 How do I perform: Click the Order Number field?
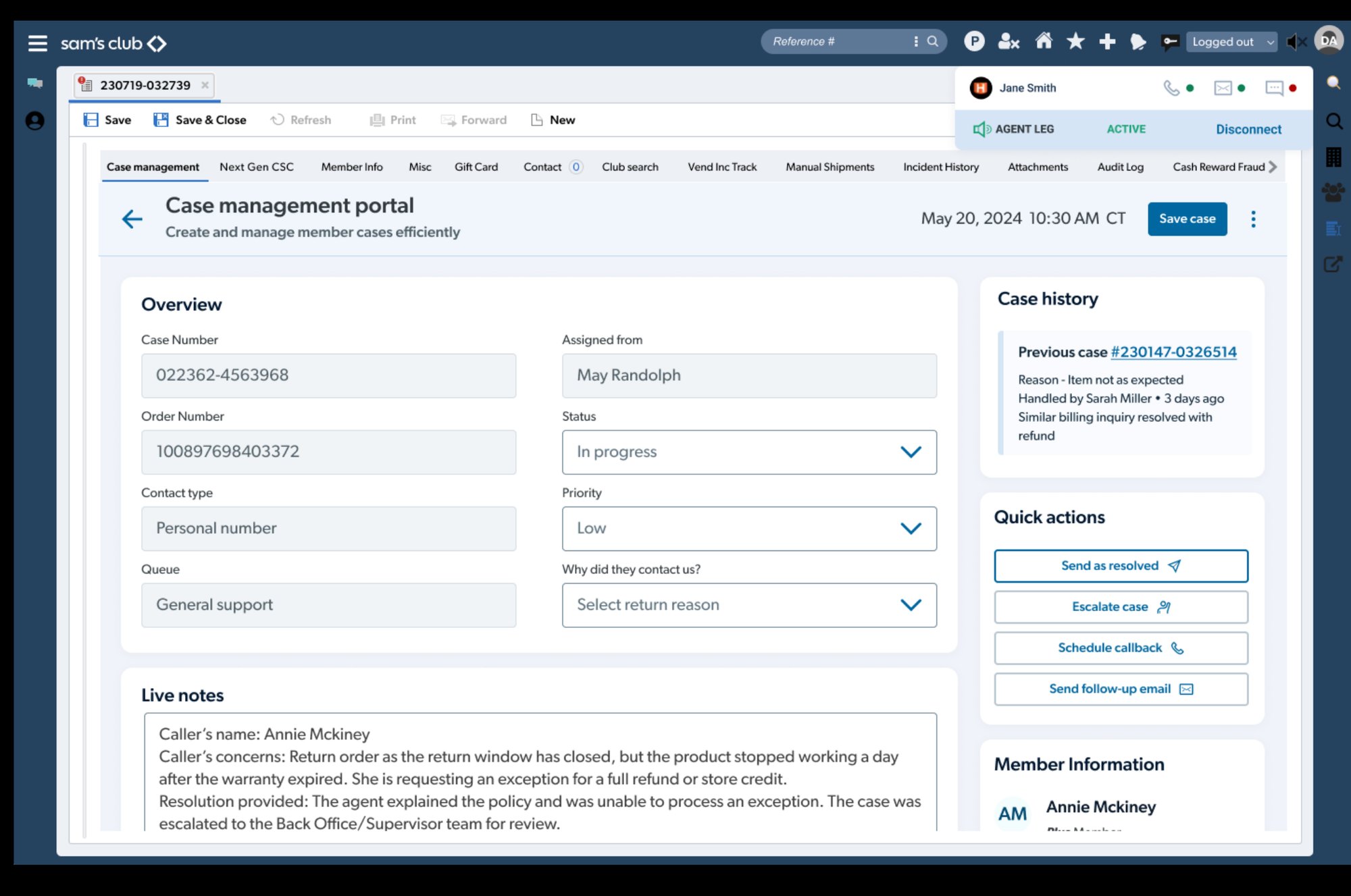click(328, 452)
